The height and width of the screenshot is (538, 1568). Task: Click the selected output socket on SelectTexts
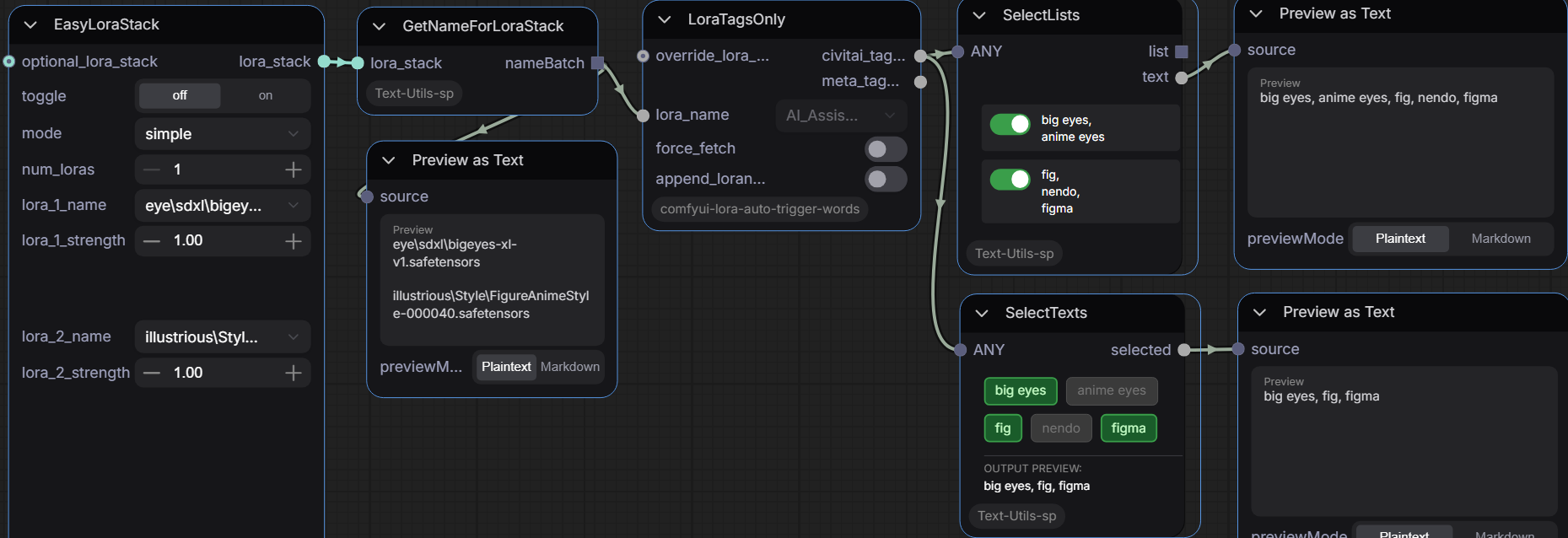1184,350
